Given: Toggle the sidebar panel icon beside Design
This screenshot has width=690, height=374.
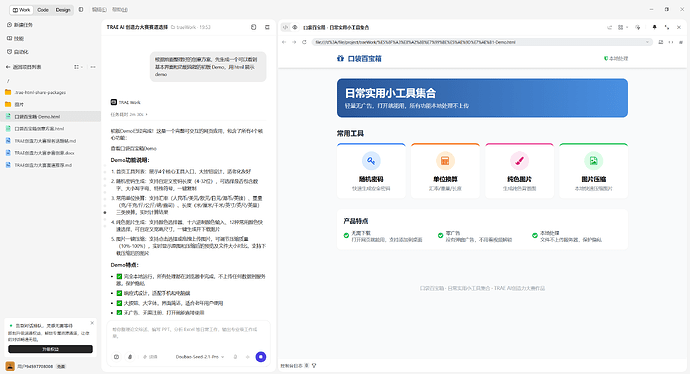Looking at the screenshot, I should pyautogui.click(x=81, y=9).
